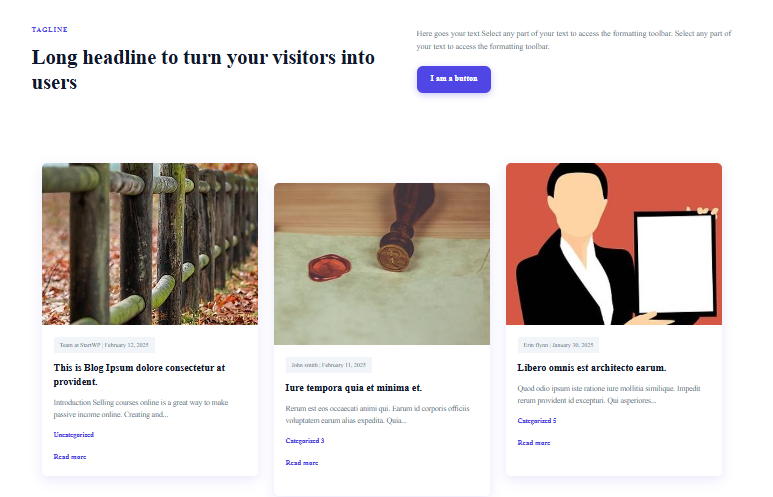Screen dimensions: 773x497
Task: Open the wooden fence post thumbnail
Action: (x=150, y=244)
